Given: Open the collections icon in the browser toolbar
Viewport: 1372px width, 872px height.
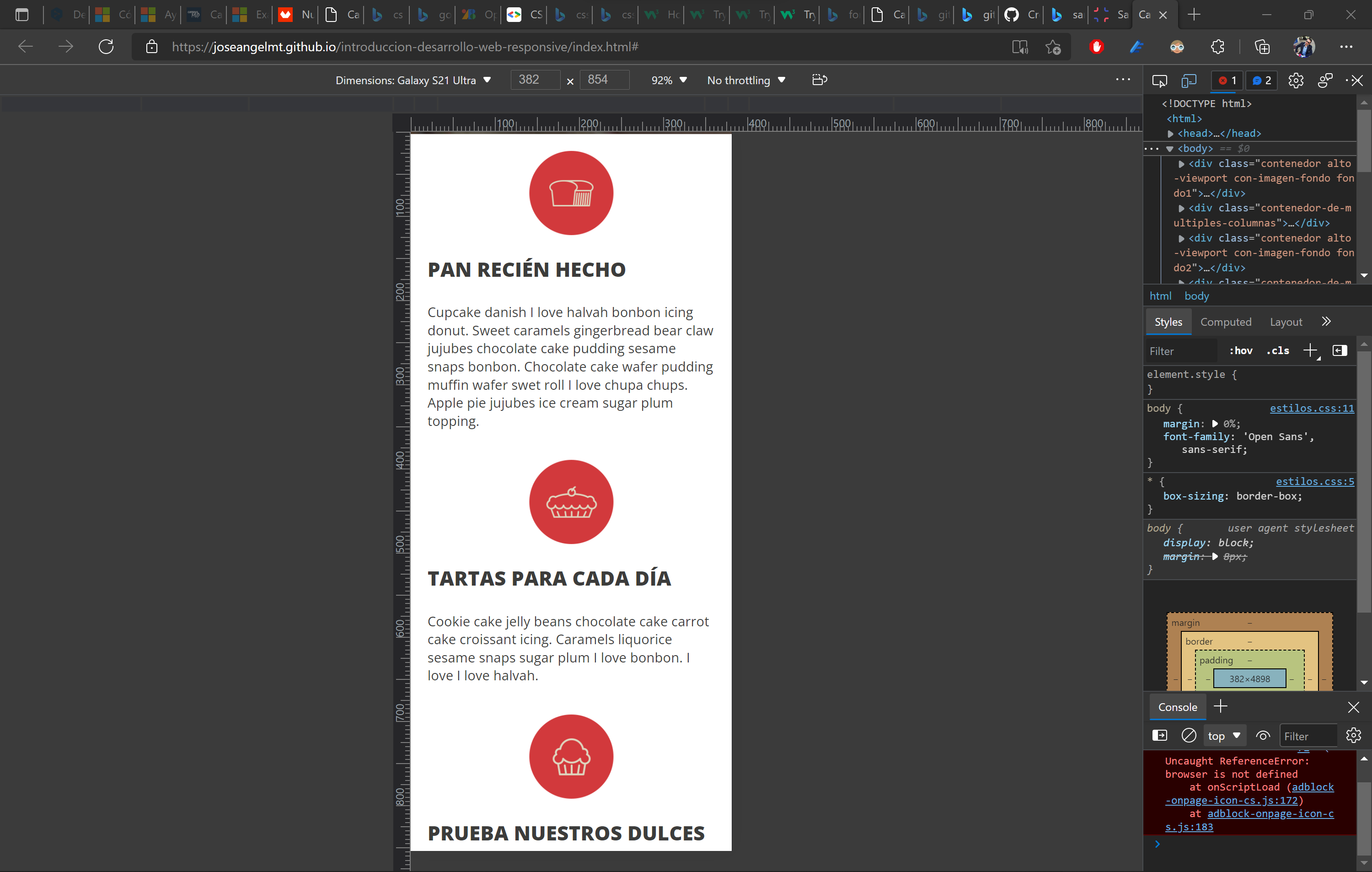Looking at the screenshot, I should (x=1262, y=47).
